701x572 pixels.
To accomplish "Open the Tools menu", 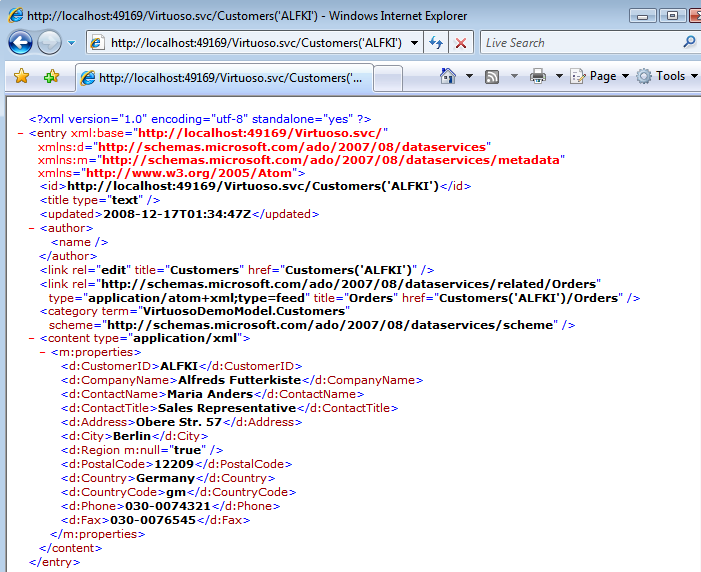I will (x=662, y=77).
